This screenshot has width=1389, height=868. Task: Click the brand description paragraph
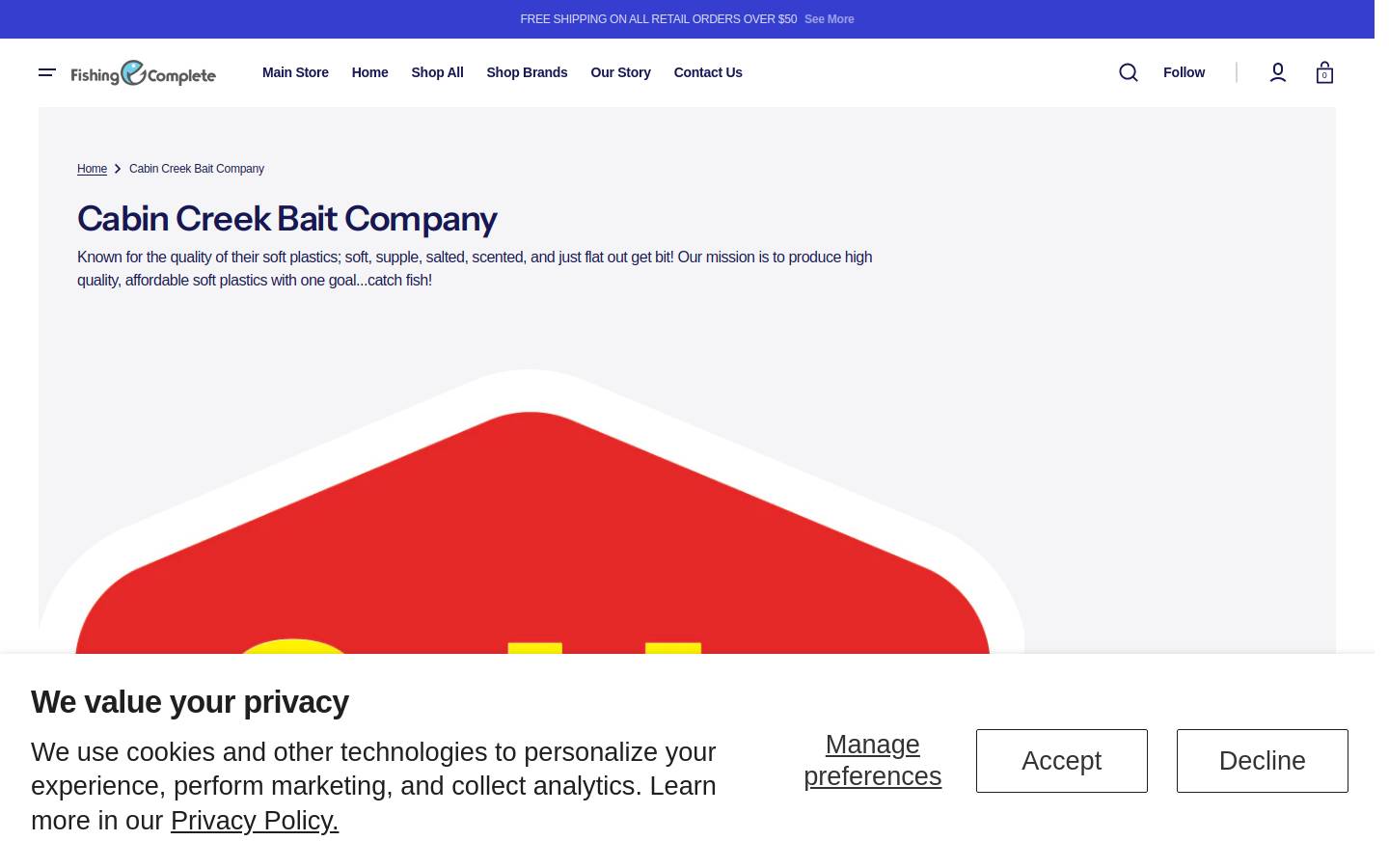coord(475,268)
